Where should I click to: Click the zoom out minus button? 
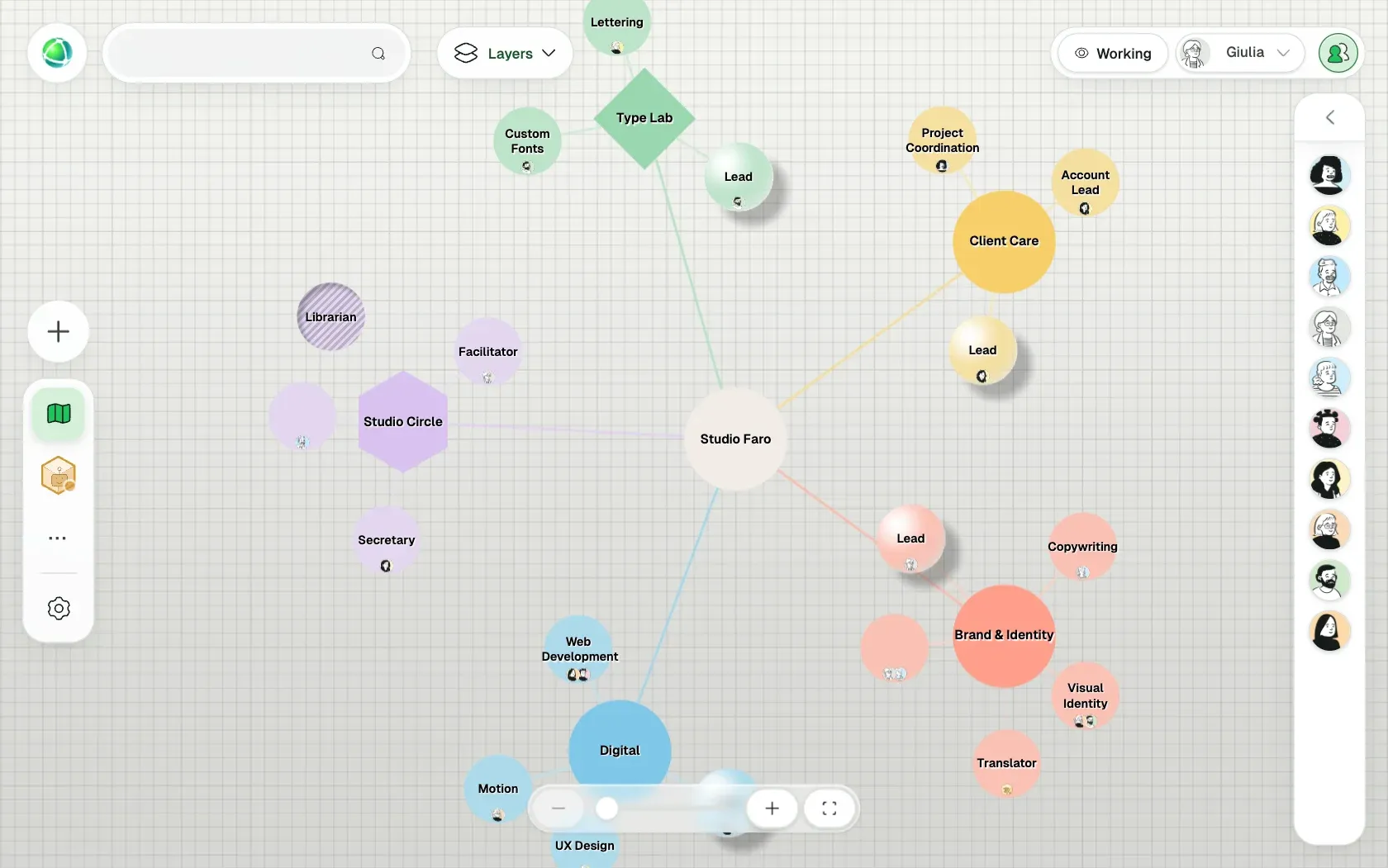click(559, 809)
